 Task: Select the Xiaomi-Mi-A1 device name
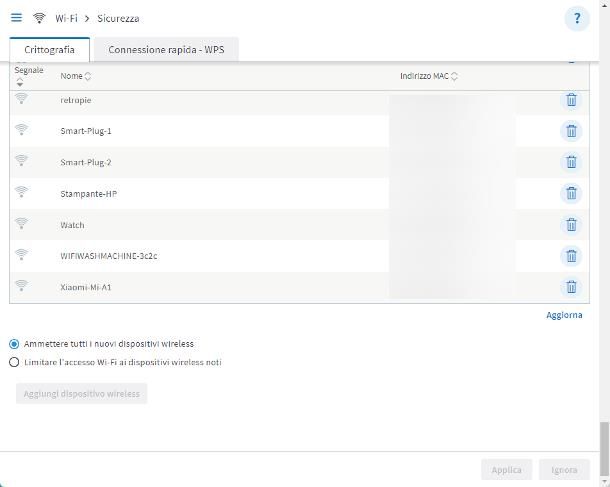86,287
